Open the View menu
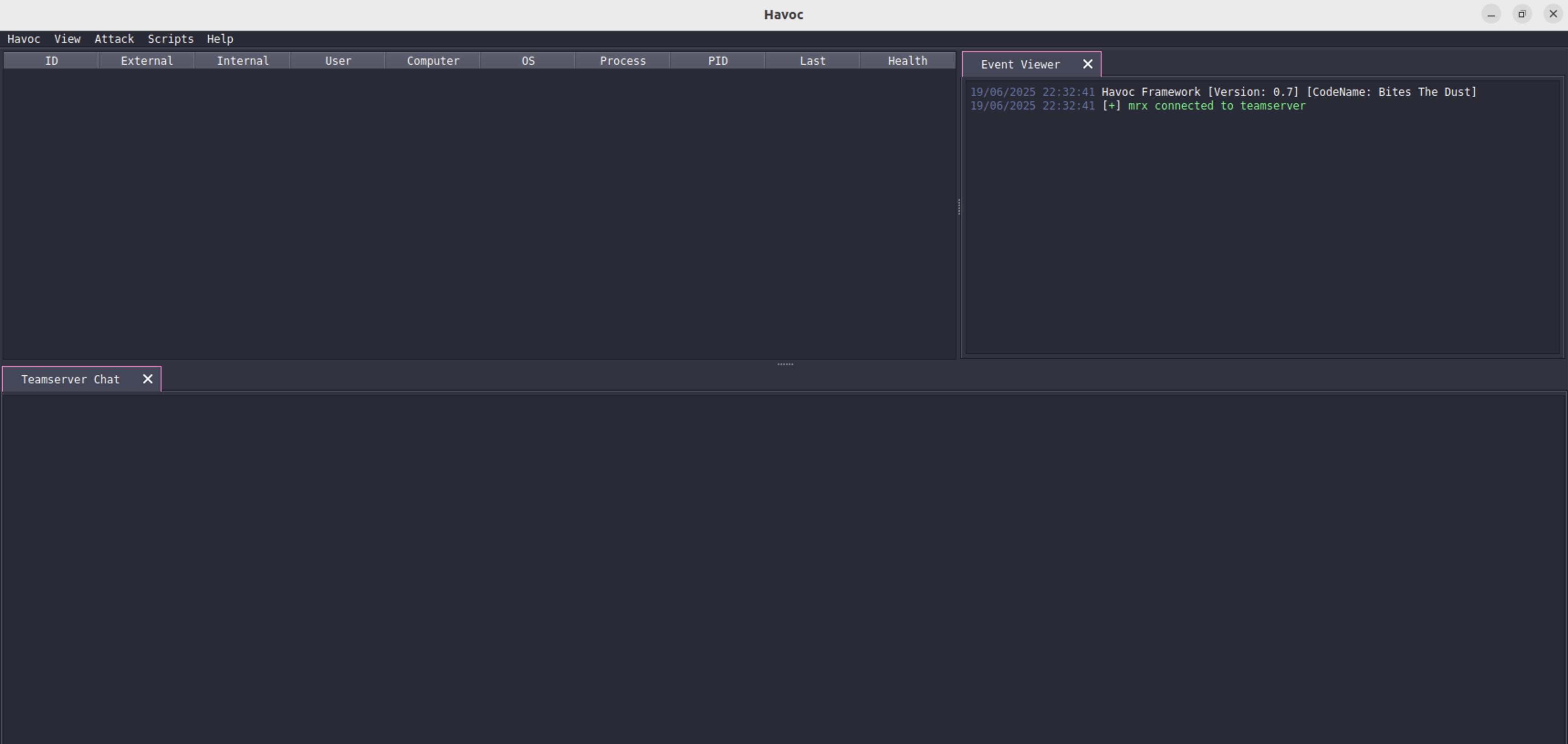The width and height of the screenshot is (1568, 744). (67, 39)
